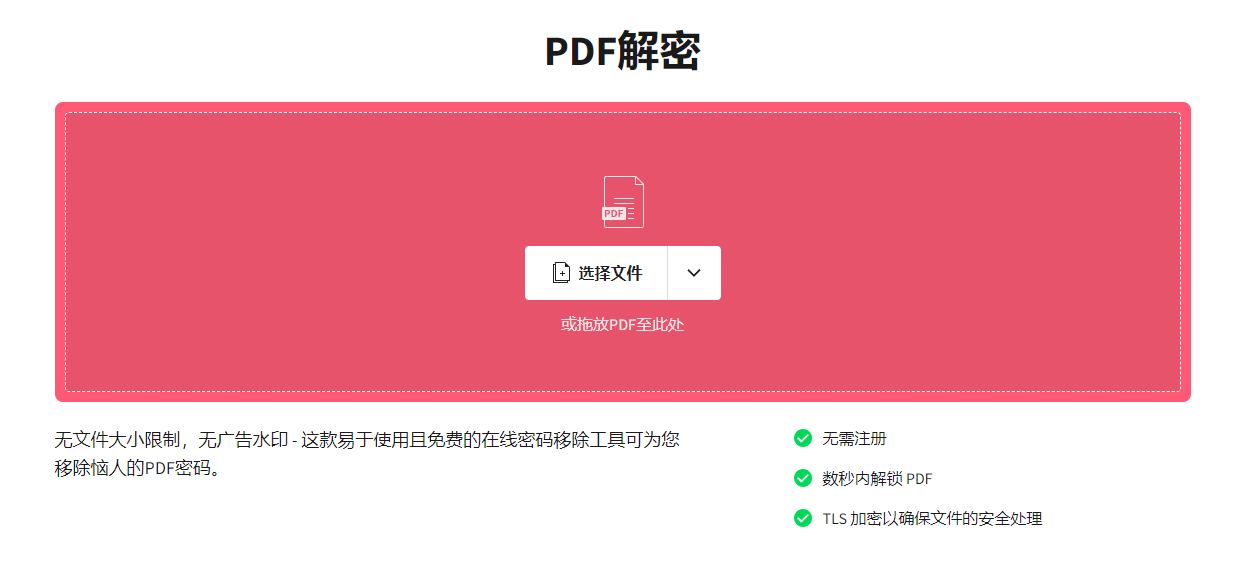
Task: Click the green checkmark next to 数秒内解锁 PDF
Action: click(802, 478)
